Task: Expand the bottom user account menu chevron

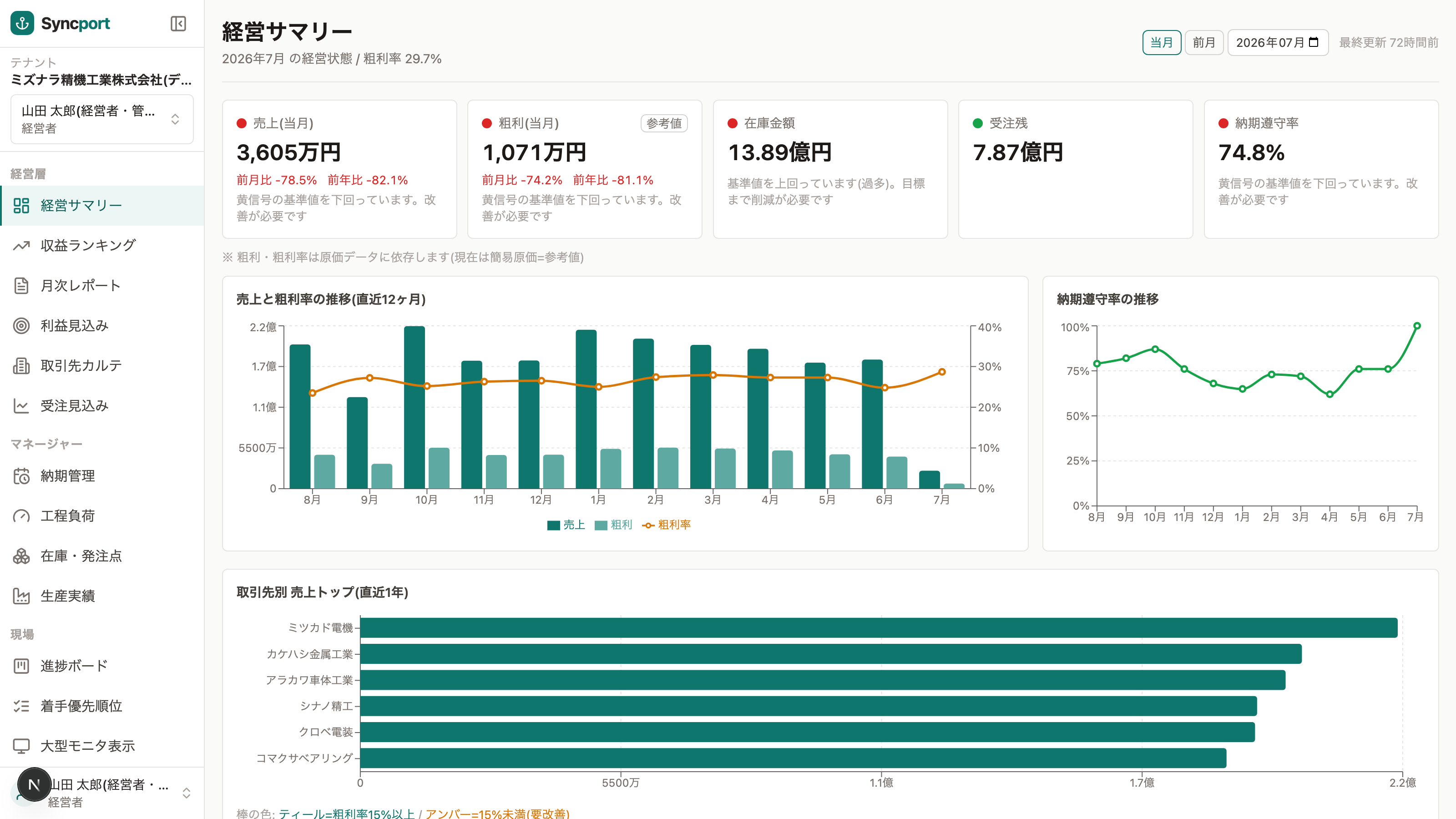Action: coord(187,793)
